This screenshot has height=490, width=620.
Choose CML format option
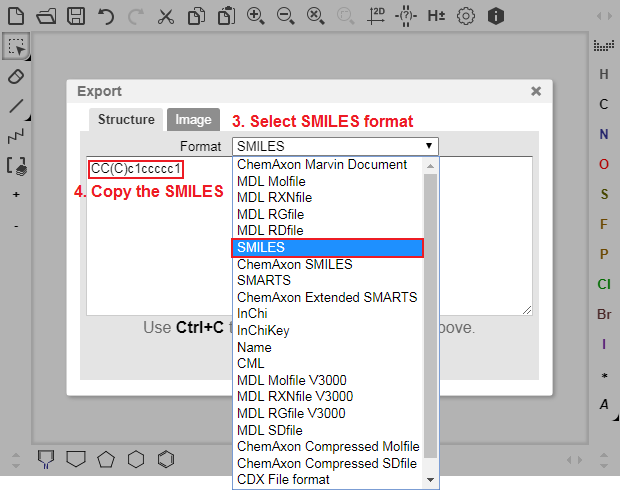click(x=328, y=363)
